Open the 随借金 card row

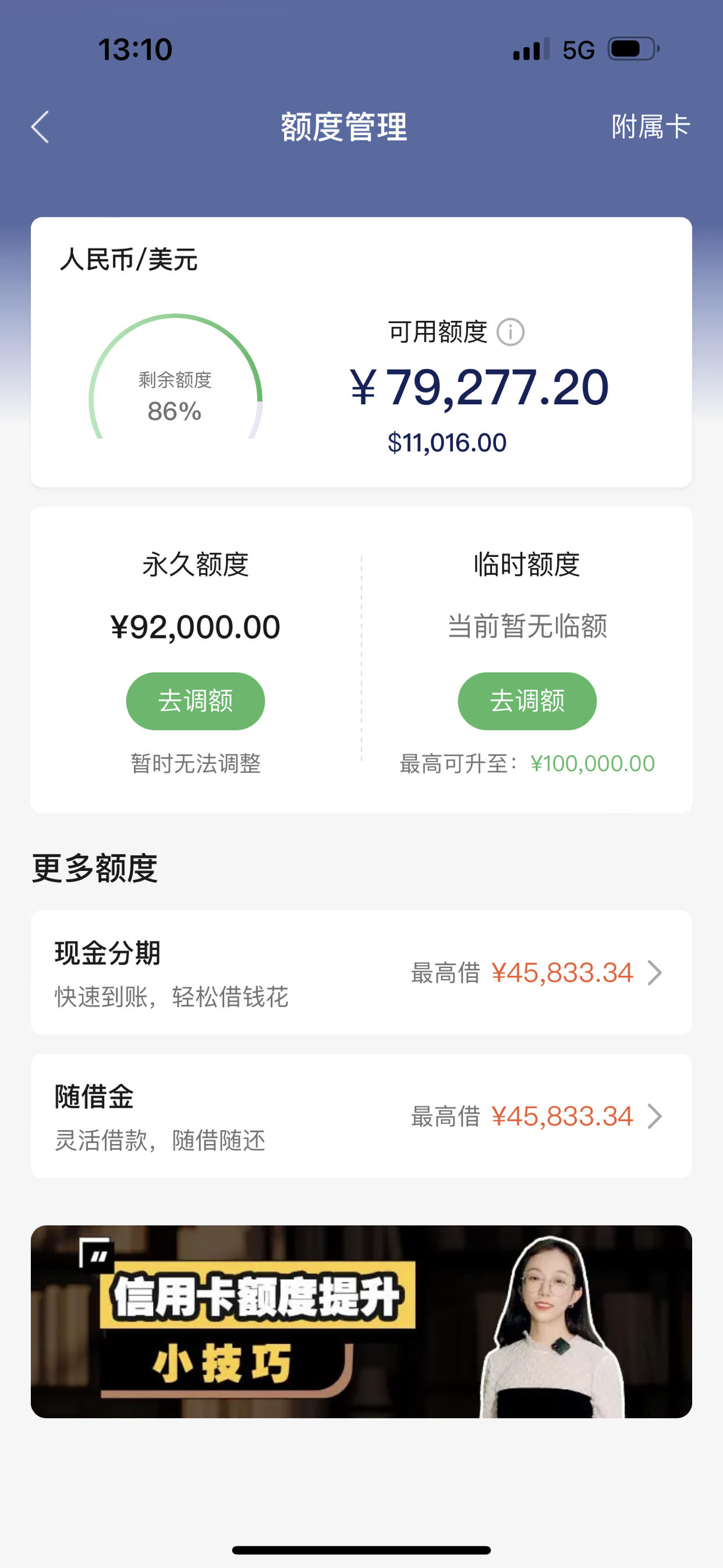pos(361,1116)
